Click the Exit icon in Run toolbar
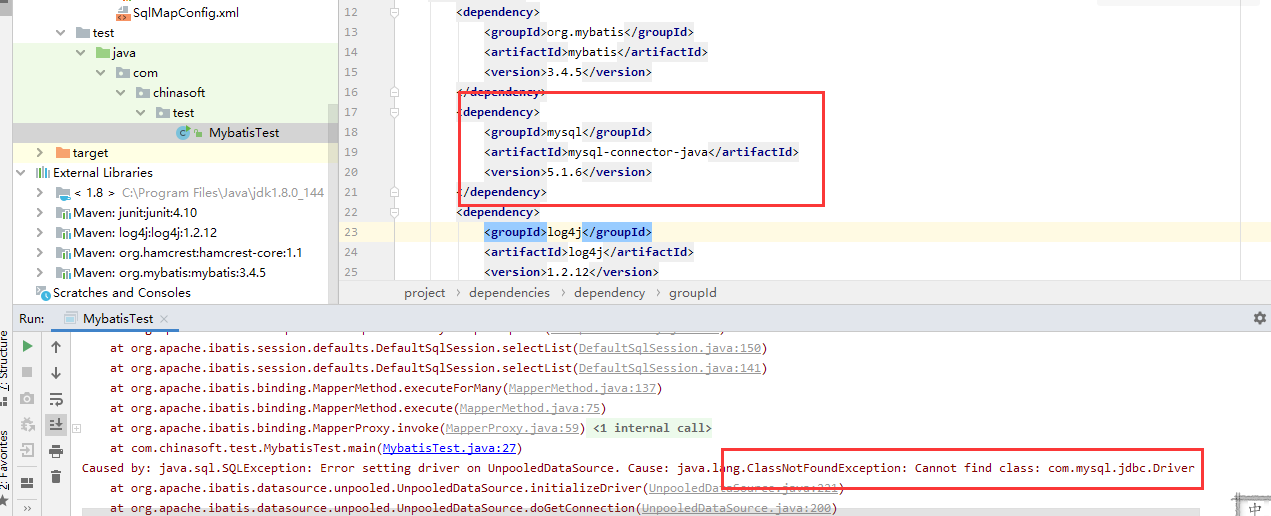Viewport: 1271px width, 516px height. [x=28, y=450]
